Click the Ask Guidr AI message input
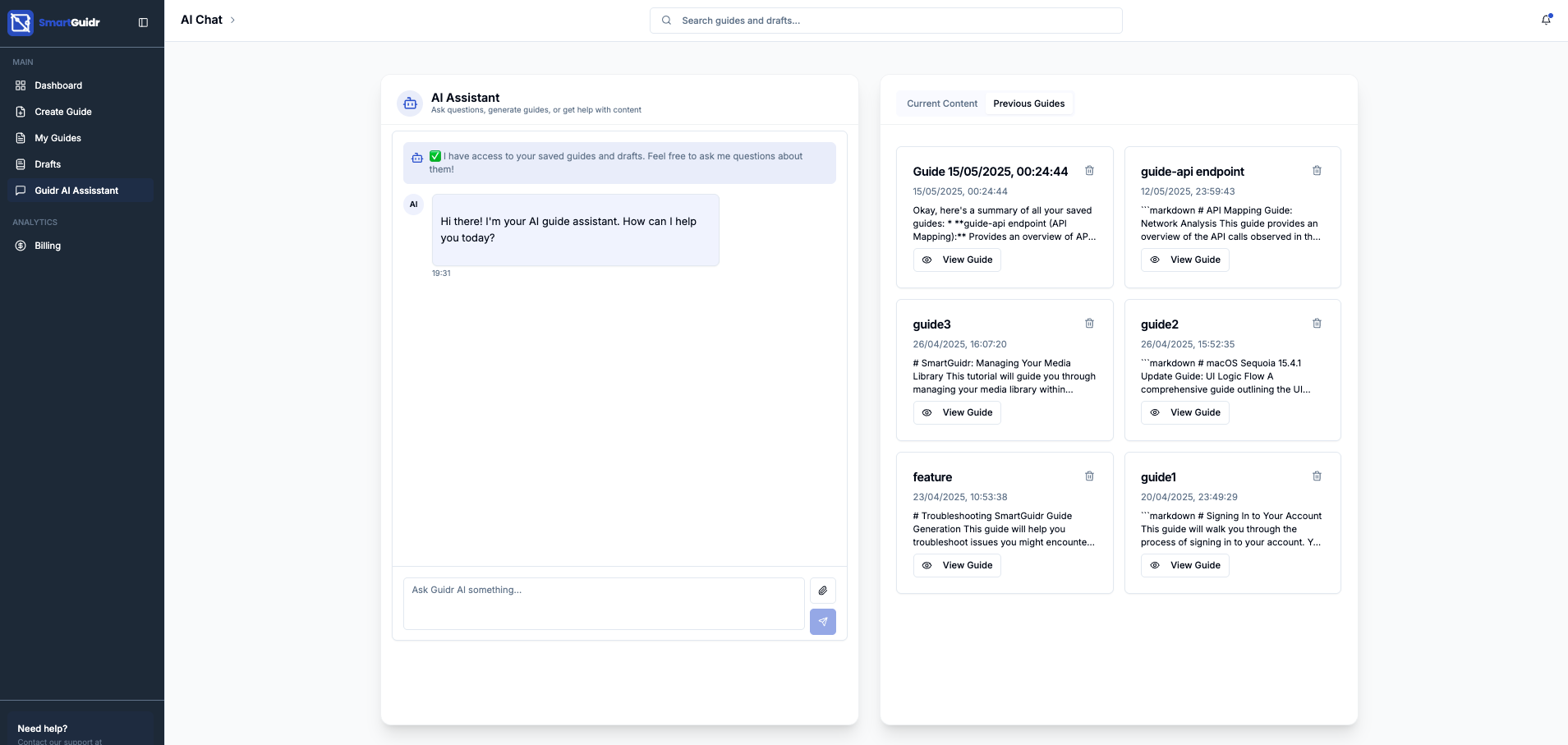Viewport: 1568px width, 745px height. click(x=604, y=604)
